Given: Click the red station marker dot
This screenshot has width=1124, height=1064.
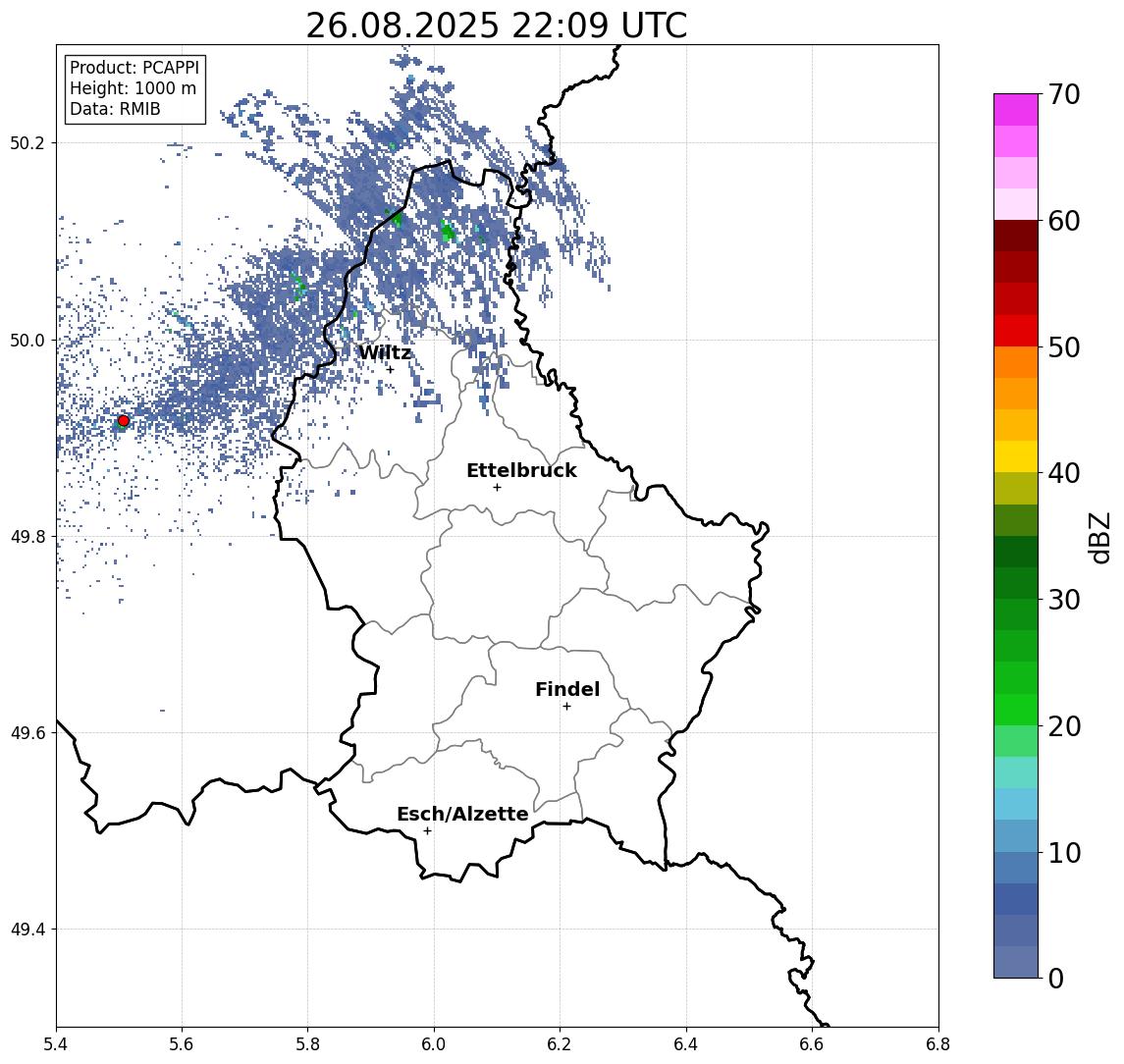Looking at the screenshot, I should [124, 421].
